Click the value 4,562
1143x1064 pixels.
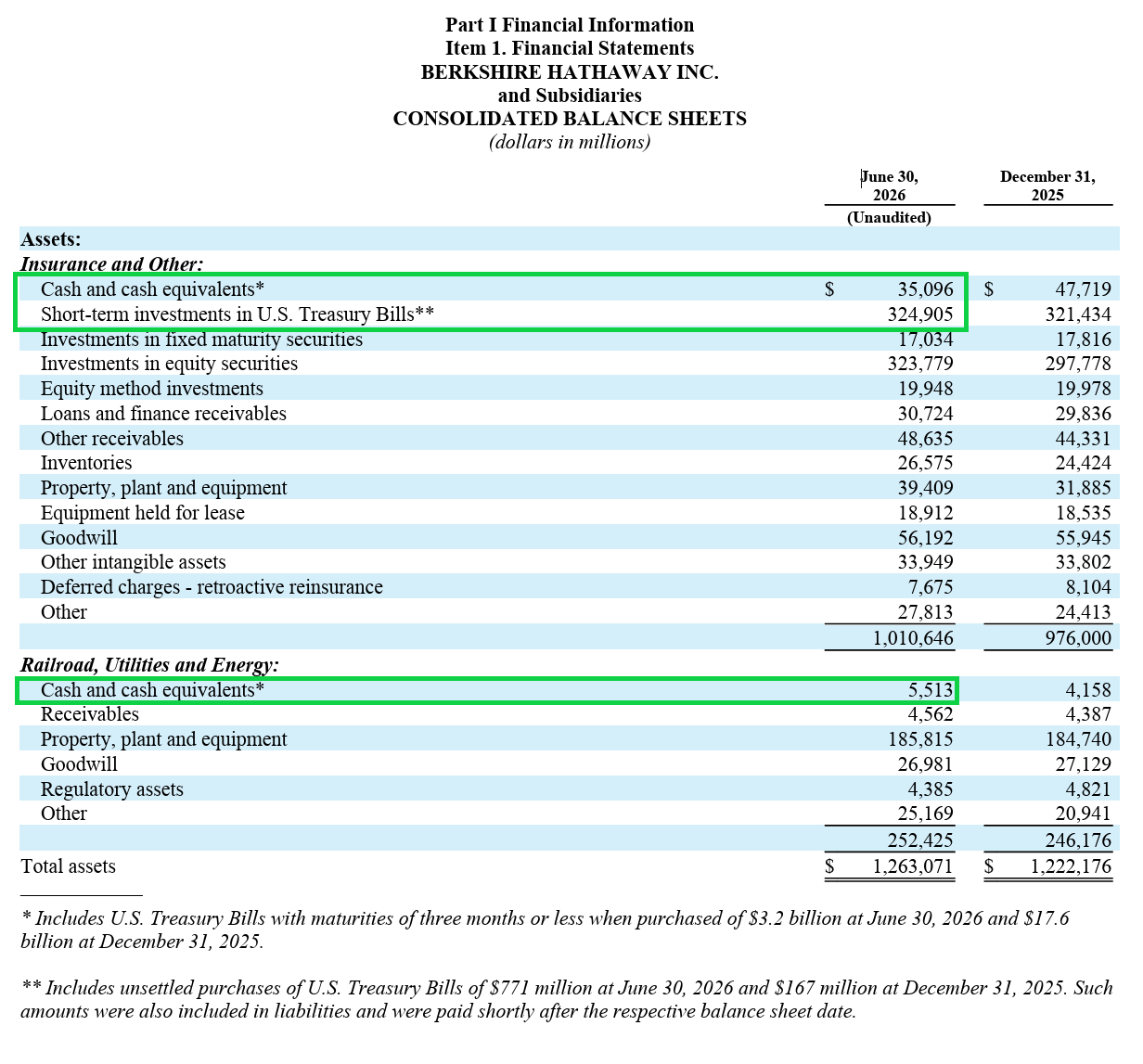(931, 714)
